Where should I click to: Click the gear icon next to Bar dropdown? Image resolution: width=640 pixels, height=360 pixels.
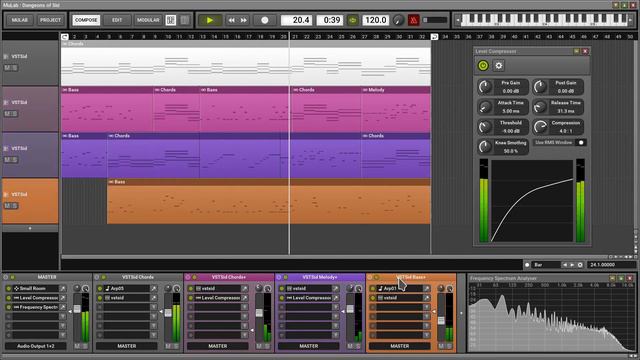(x=580, y=265)
